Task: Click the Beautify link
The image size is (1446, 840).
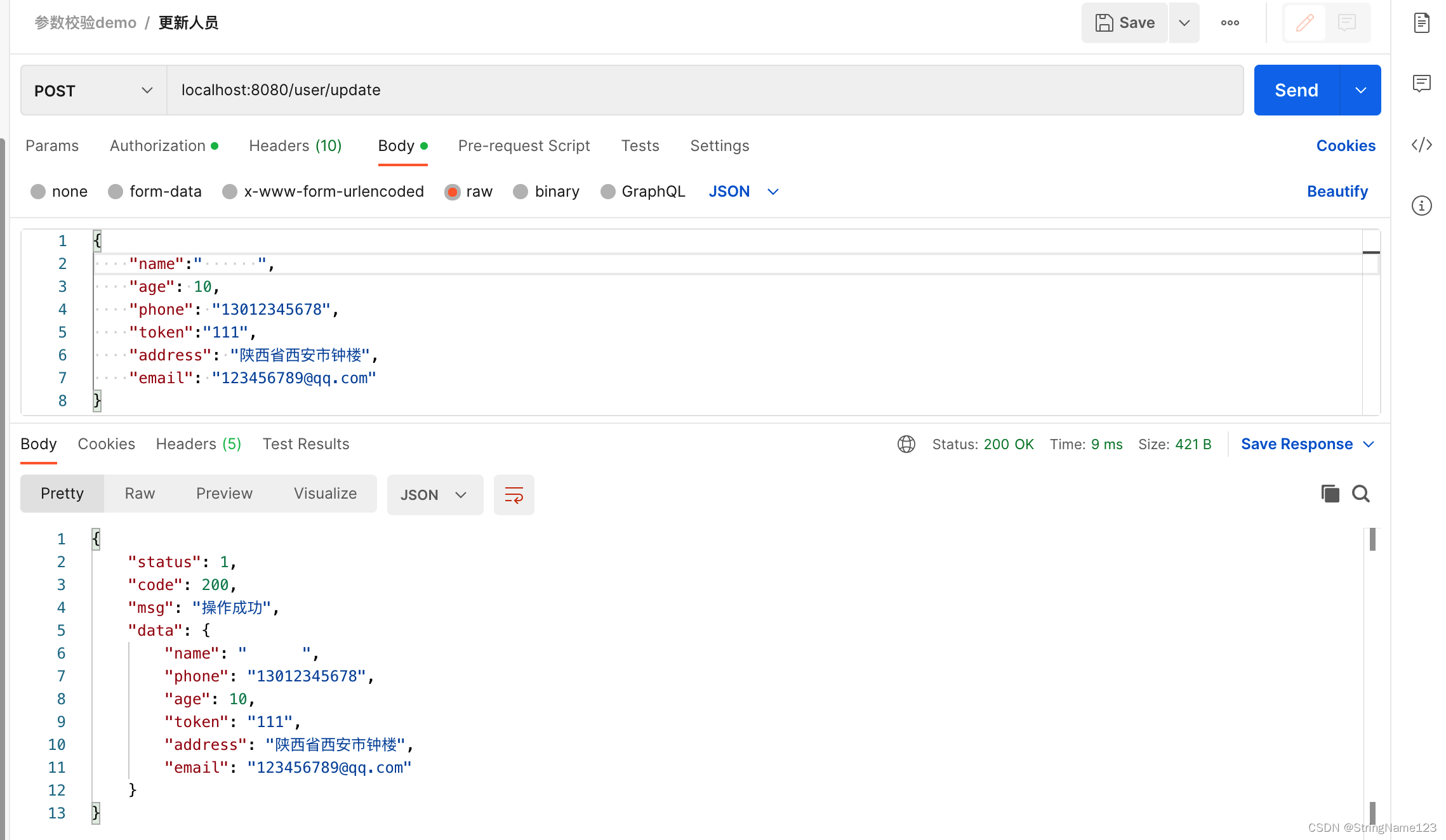Action: pos(1337,192)
